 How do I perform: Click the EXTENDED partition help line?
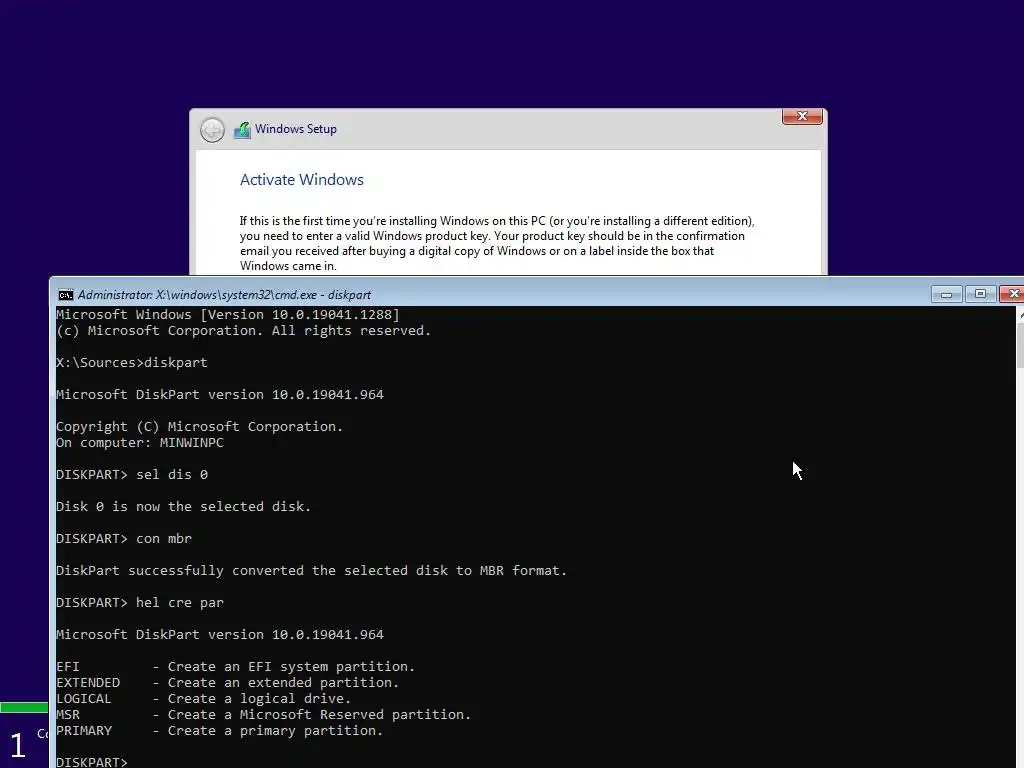click(x=227, y=682)
